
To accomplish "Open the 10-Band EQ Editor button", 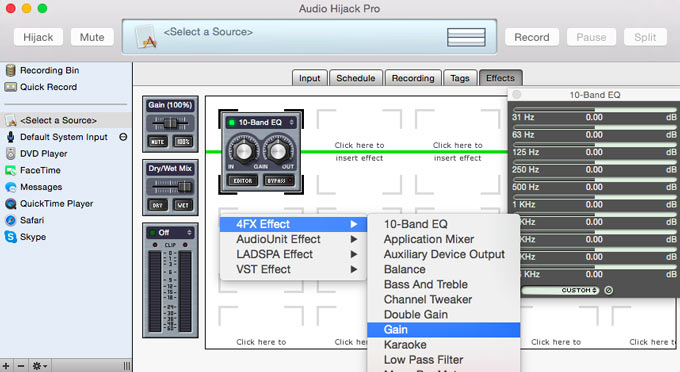I will click(x=243, y=180).
